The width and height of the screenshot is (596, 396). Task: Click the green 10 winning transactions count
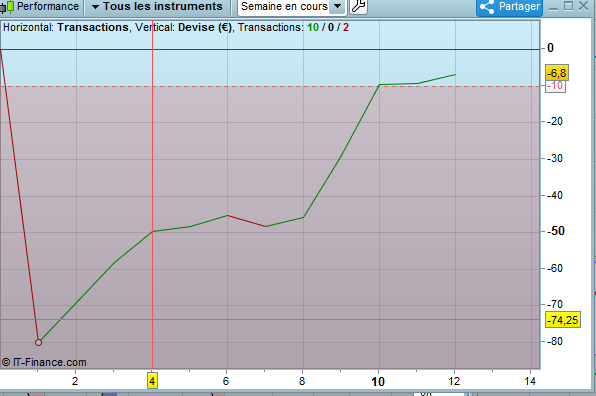pyautogui.click(x=313, y=27)
